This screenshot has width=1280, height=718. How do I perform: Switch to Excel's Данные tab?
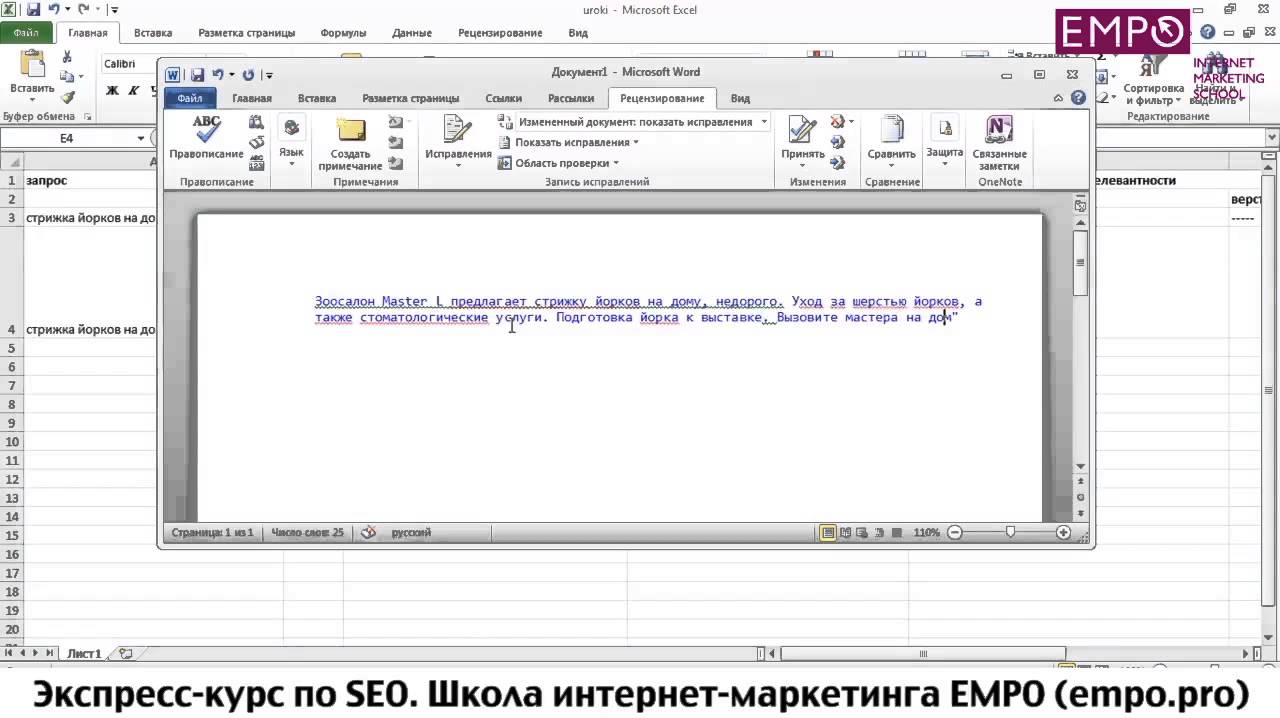412,33
